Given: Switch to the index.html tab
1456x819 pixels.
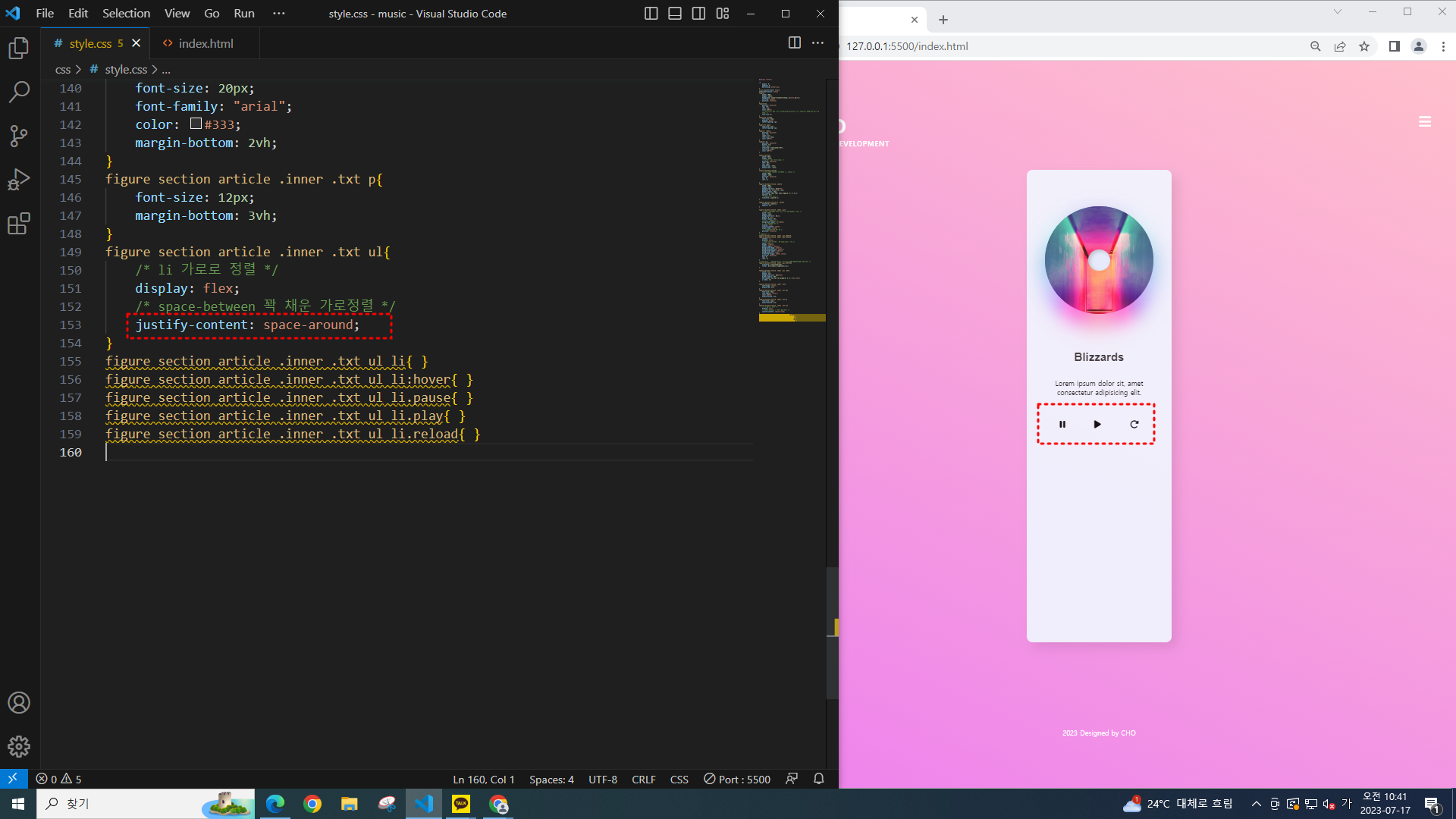Looking at the screenshot, I should pyautogui.click(x=205, y=43).
